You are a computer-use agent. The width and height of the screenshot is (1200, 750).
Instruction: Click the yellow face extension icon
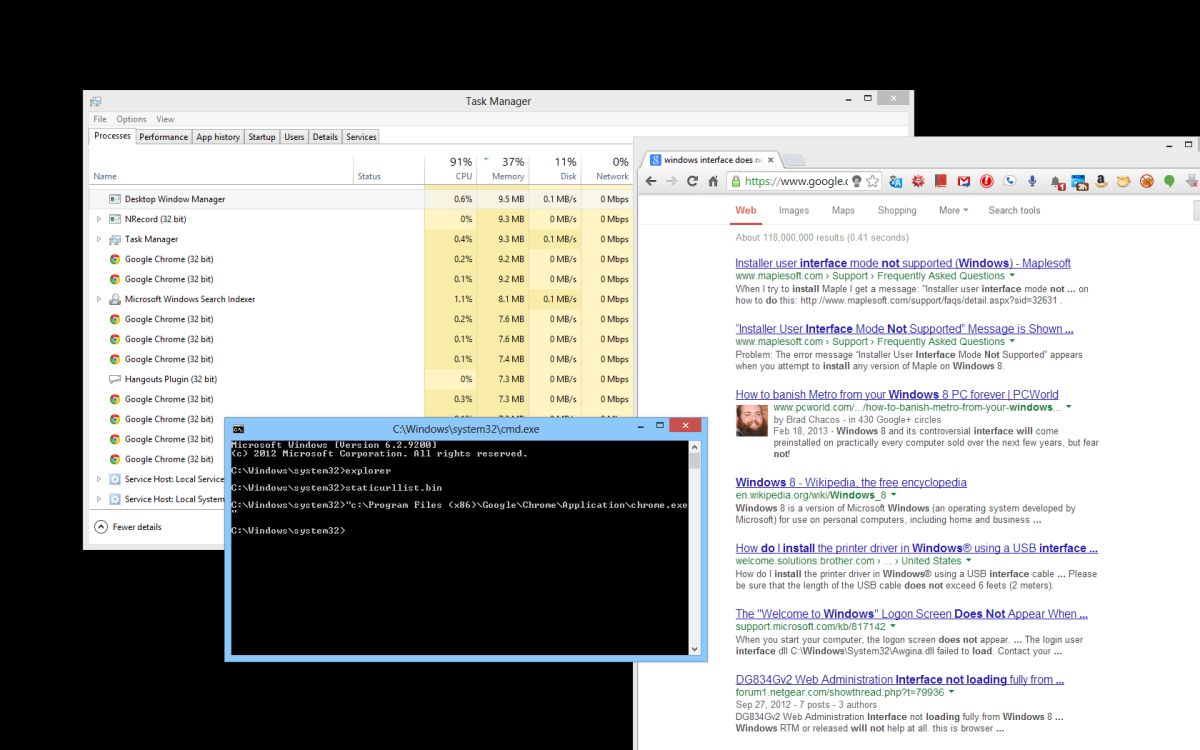pos(1124,182)
